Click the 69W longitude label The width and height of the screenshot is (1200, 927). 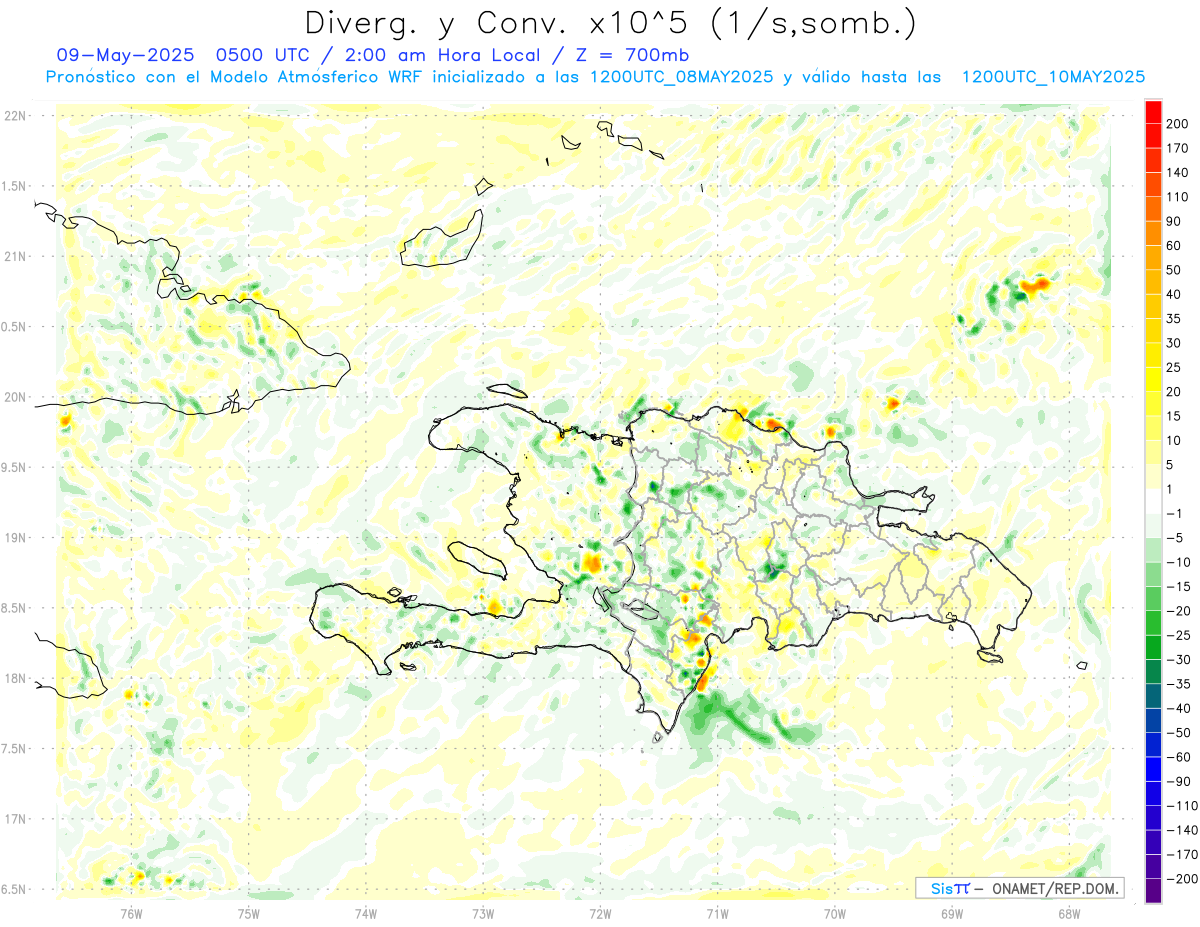click(x=952, y=912)
